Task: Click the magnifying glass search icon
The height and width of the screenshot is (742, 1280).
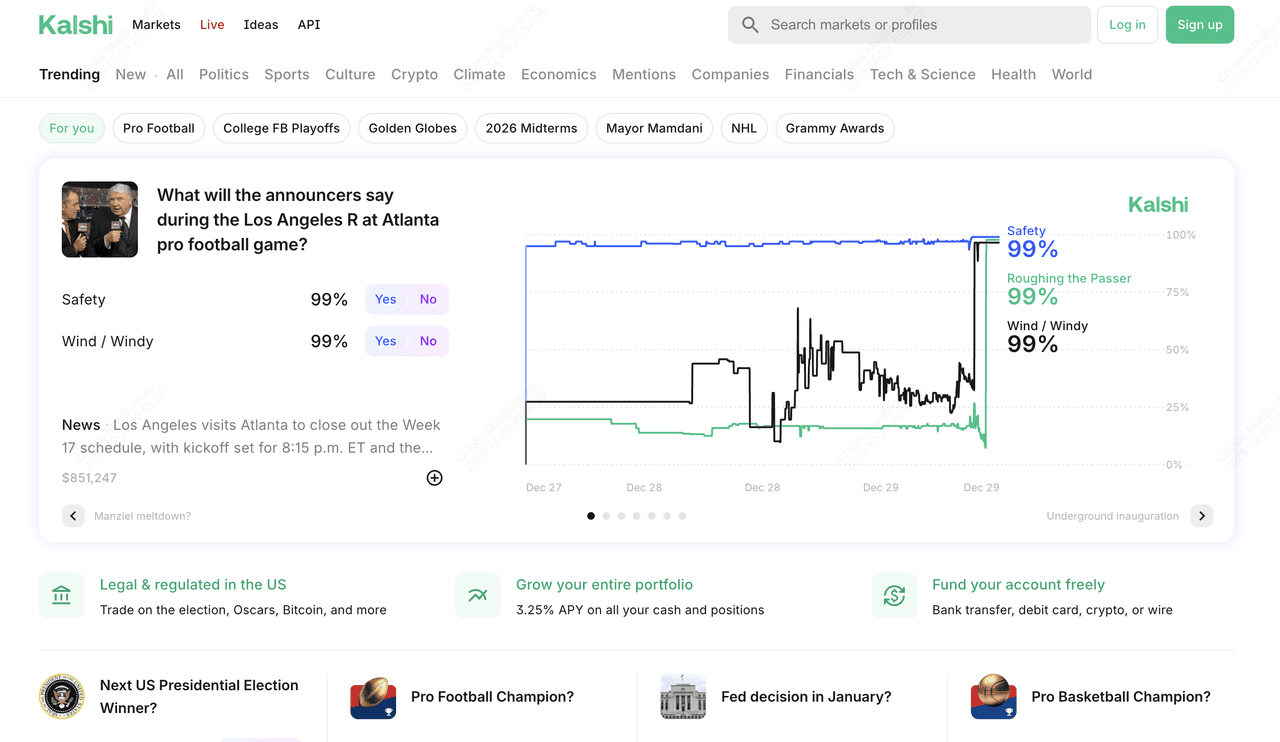Action: 750,25
